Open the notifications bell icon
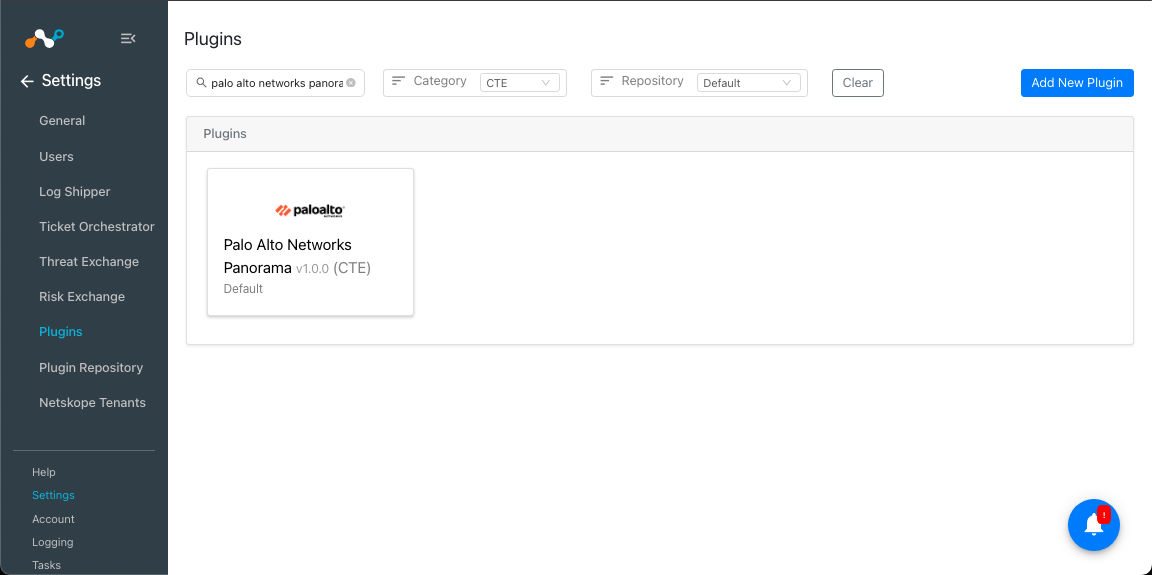Viewport: 1152px width, 575px height. 1093,525
